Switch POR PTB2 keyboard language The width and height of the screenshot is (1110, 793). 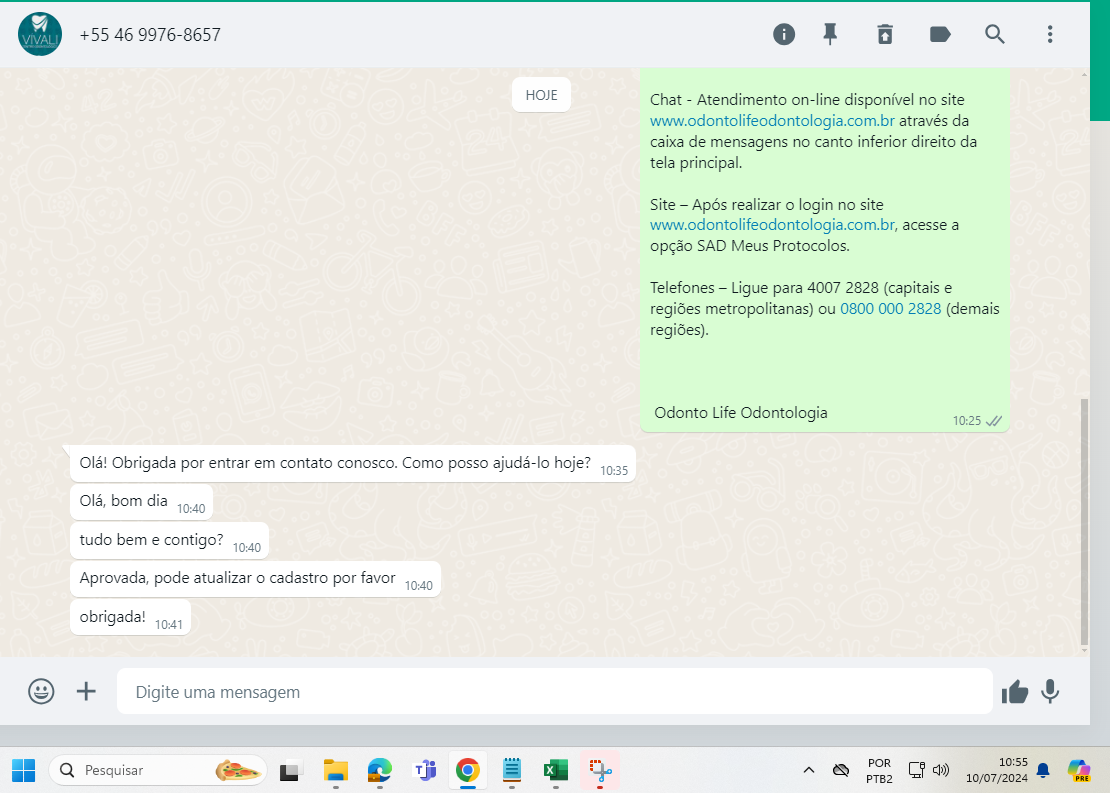pos(879,770)
